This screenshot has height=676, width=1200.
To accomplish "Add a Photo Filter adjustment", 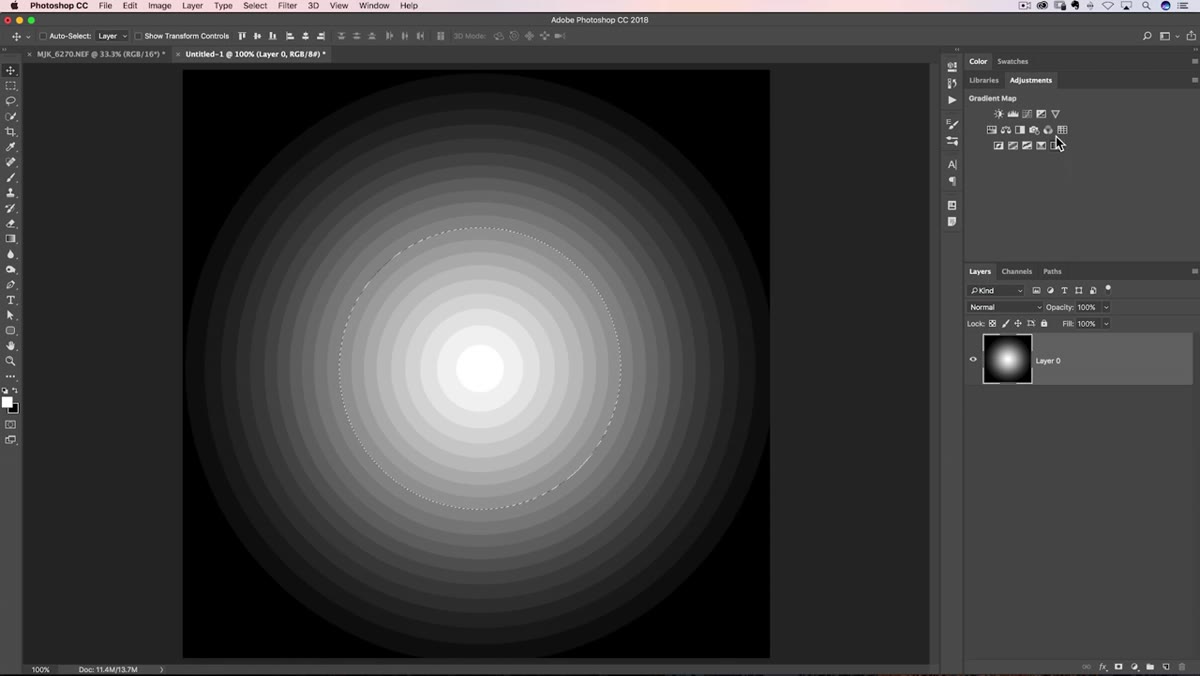I will [1034, 130].
